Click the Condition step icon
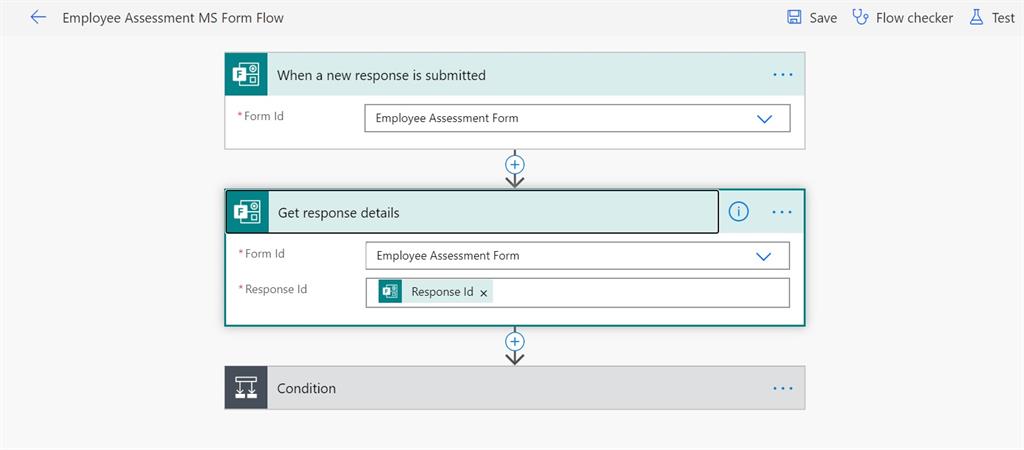 (x=246, y=388)
